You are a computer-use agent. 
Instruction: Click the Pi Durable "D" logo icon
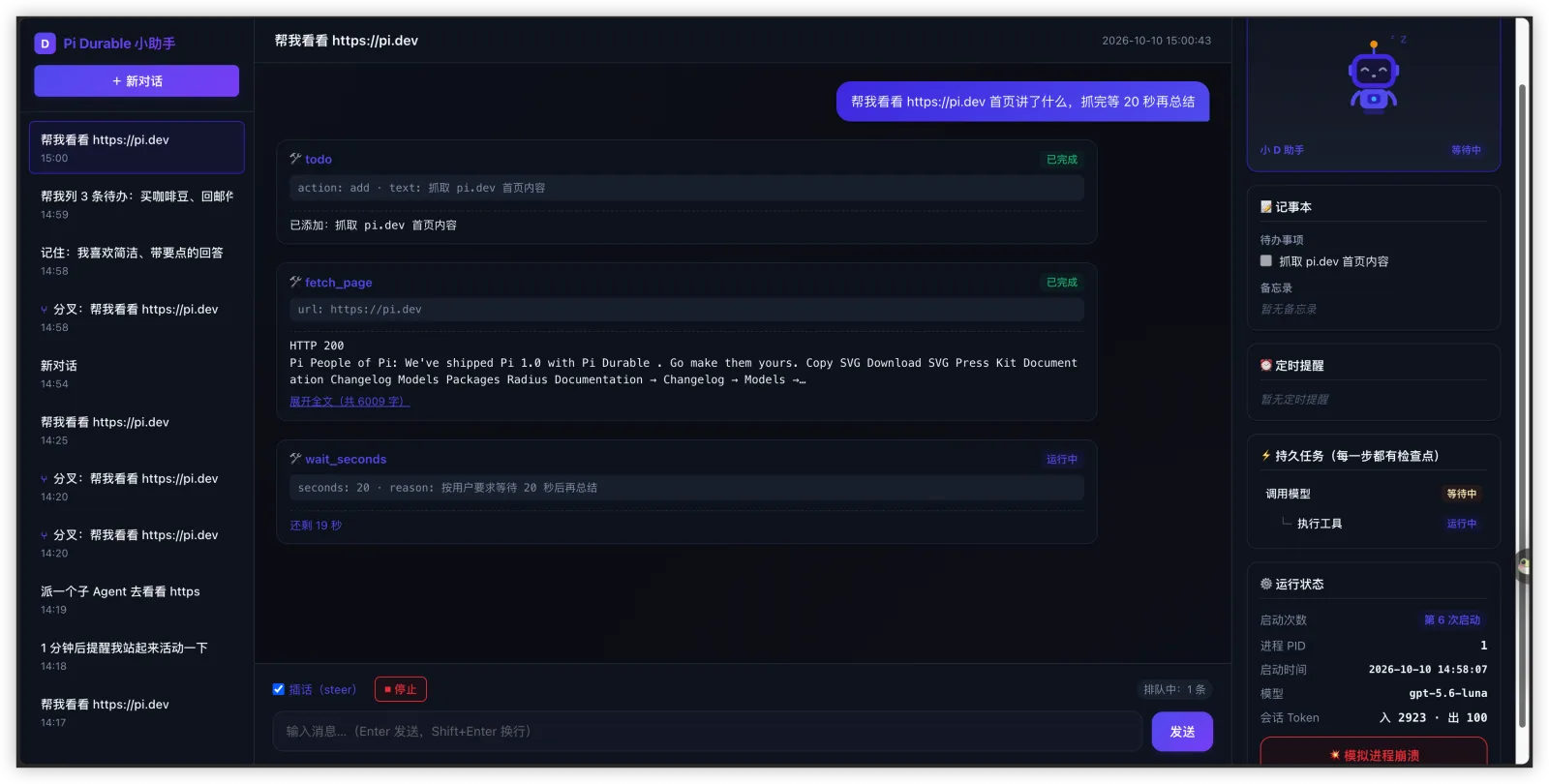pyautogui.click(x=45, y=44)
